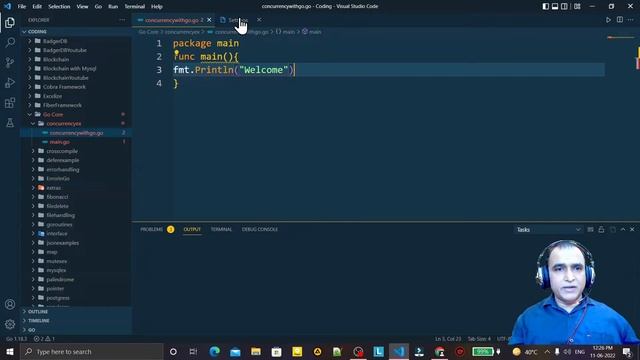This screenshot has width=640, height=360.
Task: Switch to the Terminal panel tab
Action: (x=221, y=229)
